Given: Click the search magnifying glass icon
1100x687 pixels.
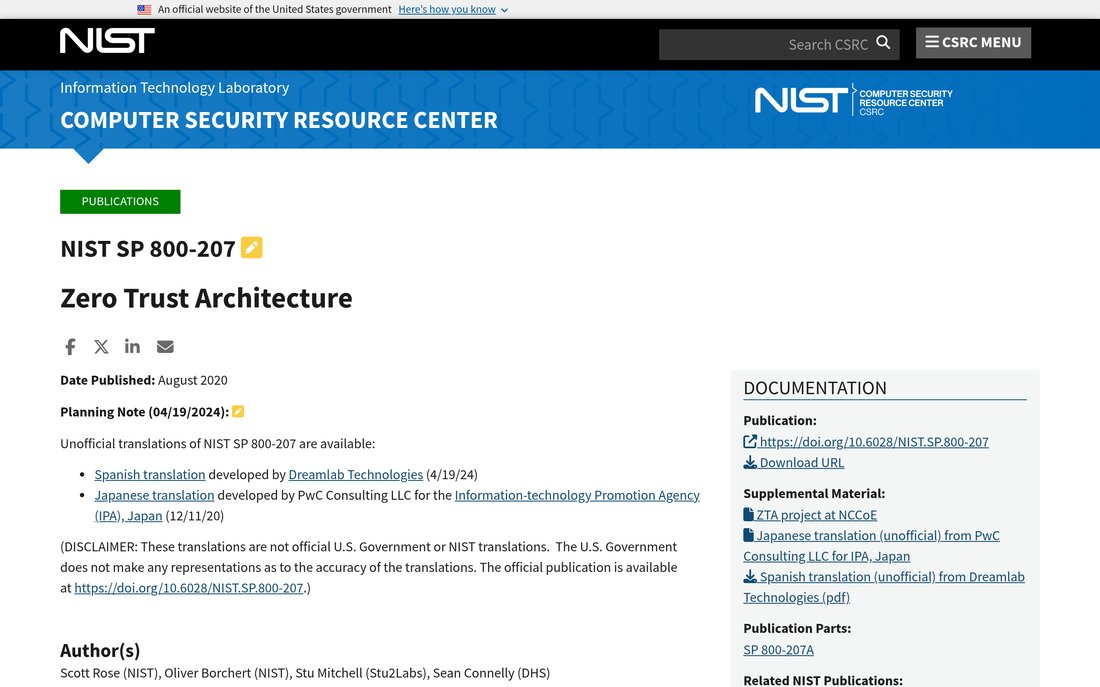Looking at the screenshot, I should click(x=883, y=43).
